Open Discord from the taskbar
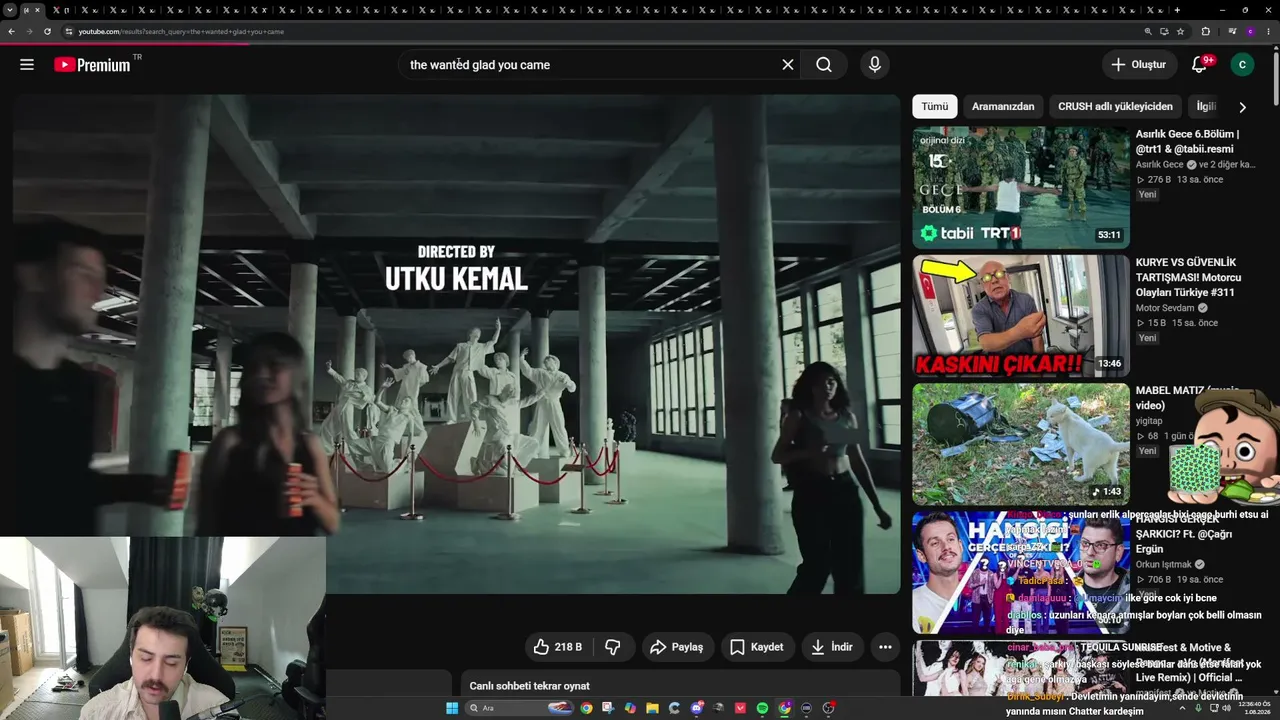1280x720 pixels. point(697,708)
